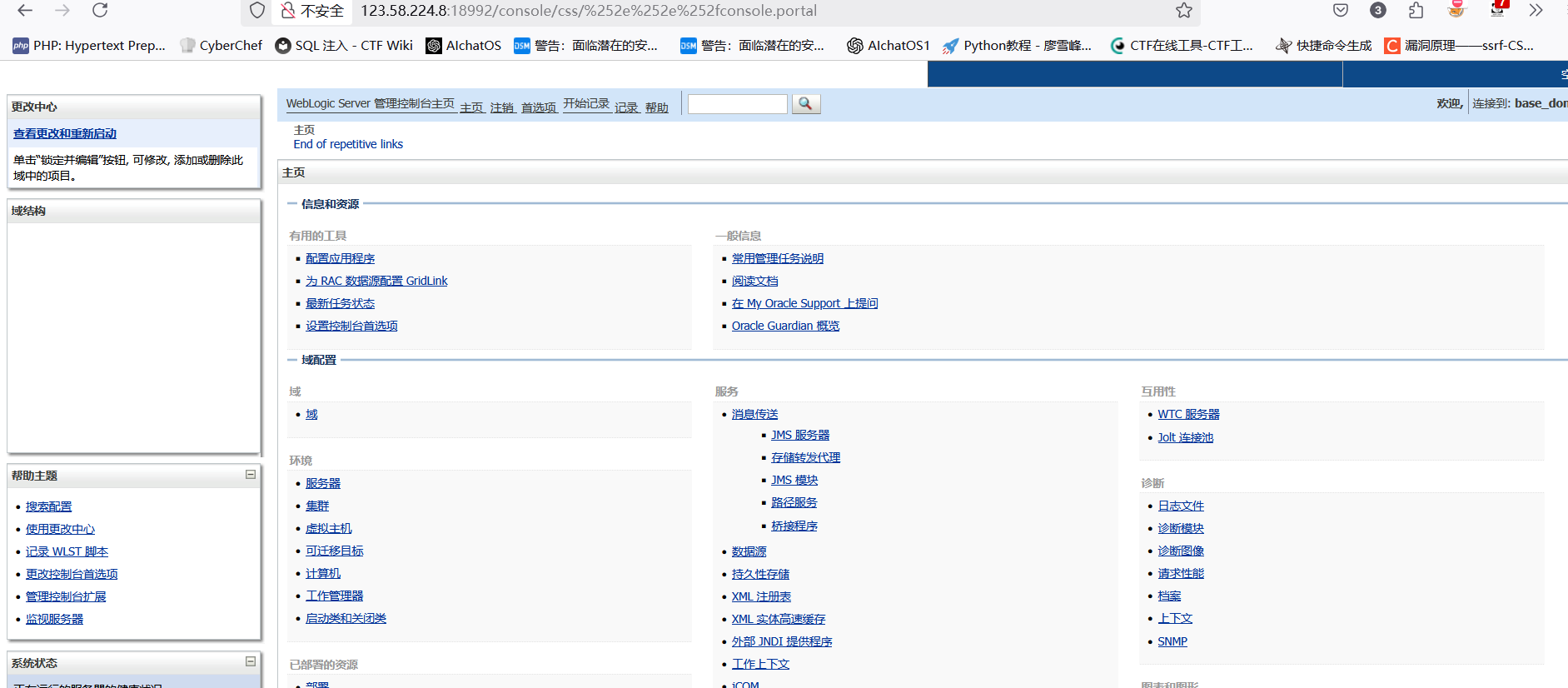Open 在 My Oracle Support 上提问 link

pos(805,303)
